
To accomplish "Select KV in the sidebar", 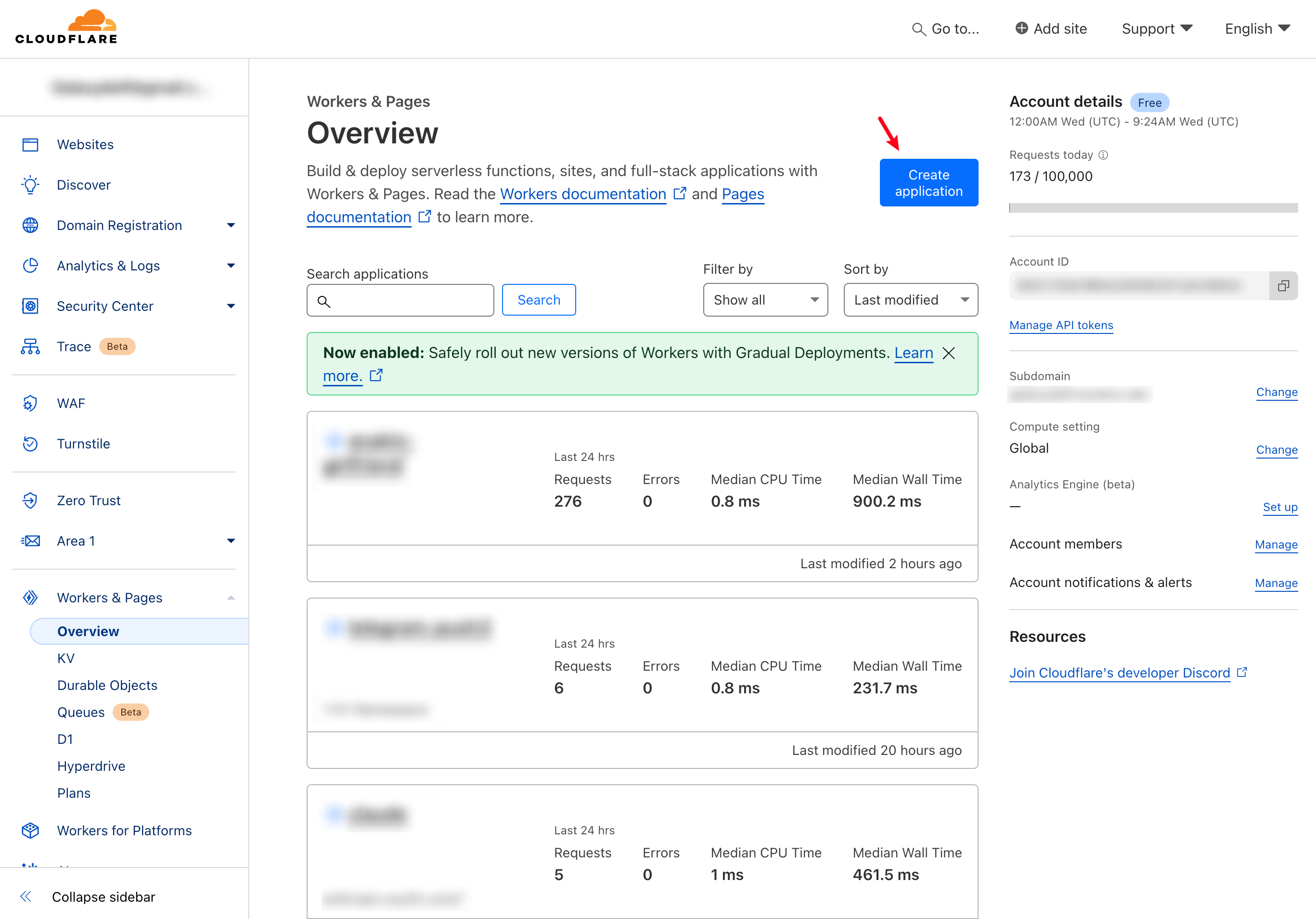I will pyautogui.click(x=66, y=658).
